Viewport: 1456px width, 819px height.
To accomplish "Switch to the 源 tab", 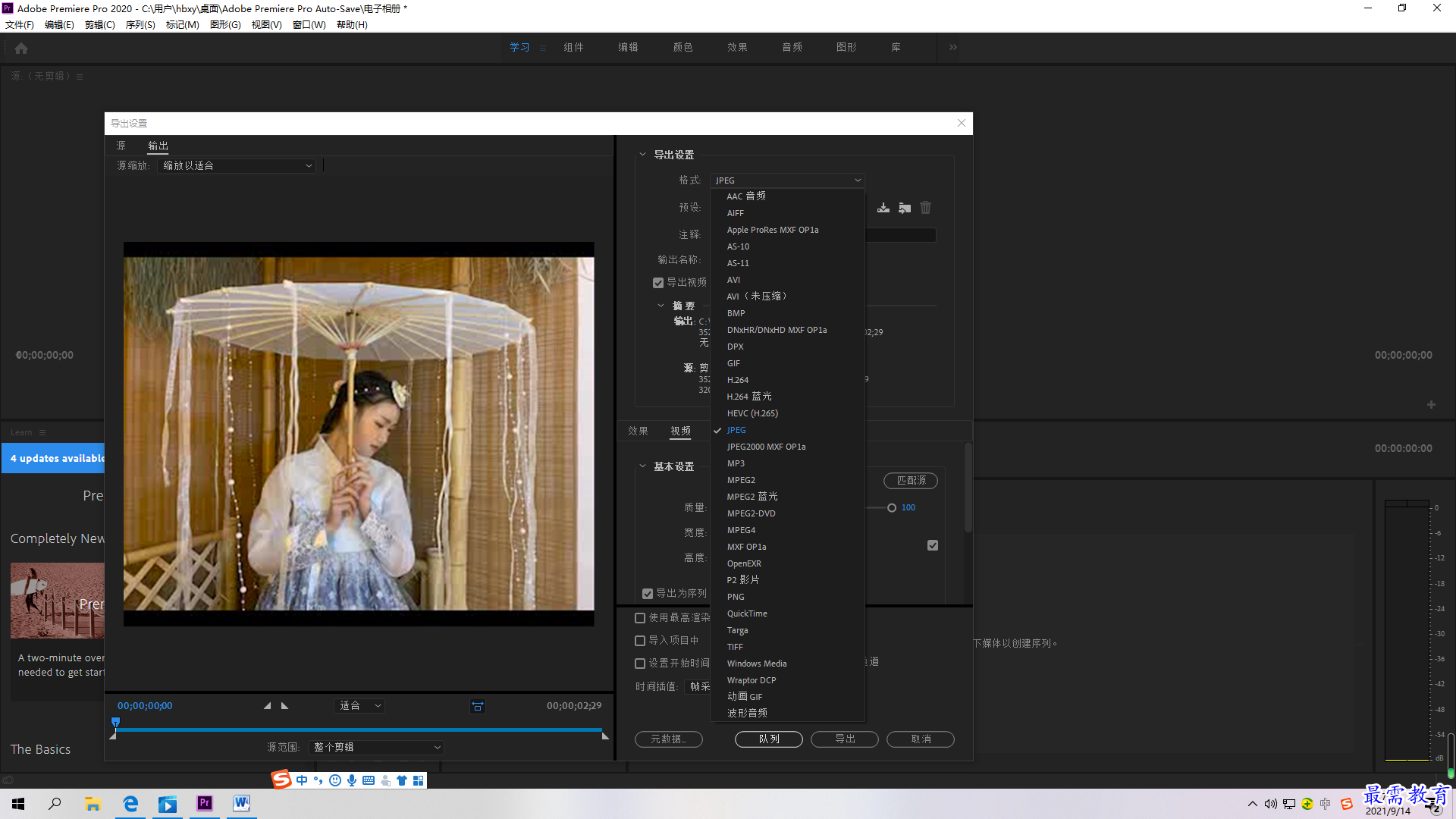I will click(121, 146).
